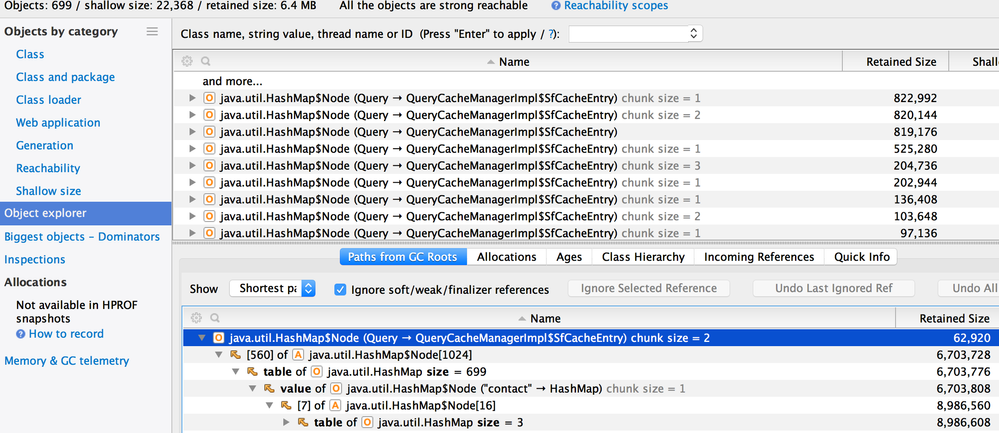999x433 pixels.
Task: Open the How to record link
Action: (66, 334)
